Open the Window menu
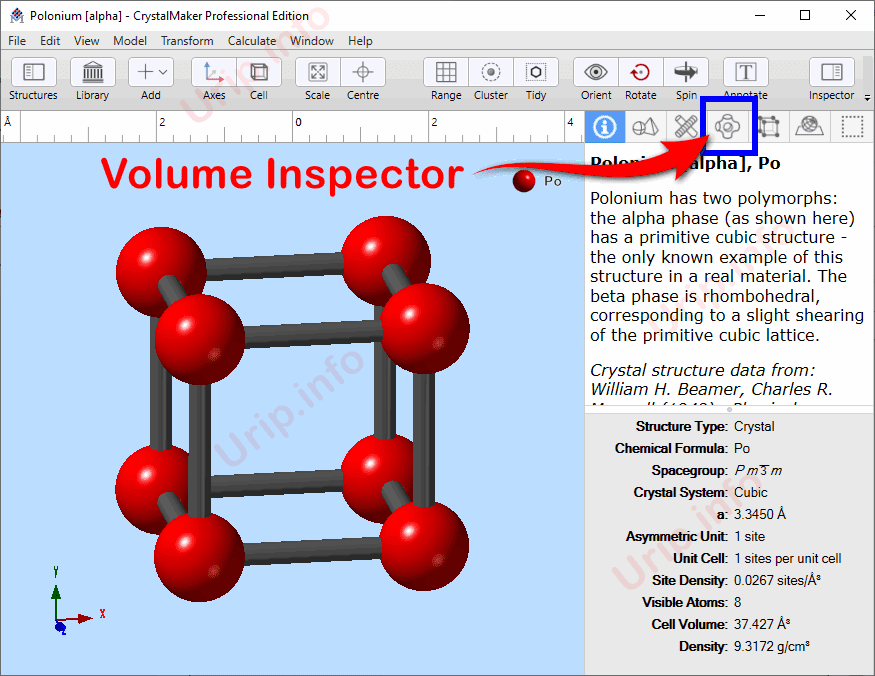Screen dimensions: 875x676 click(x=311, y=41)
